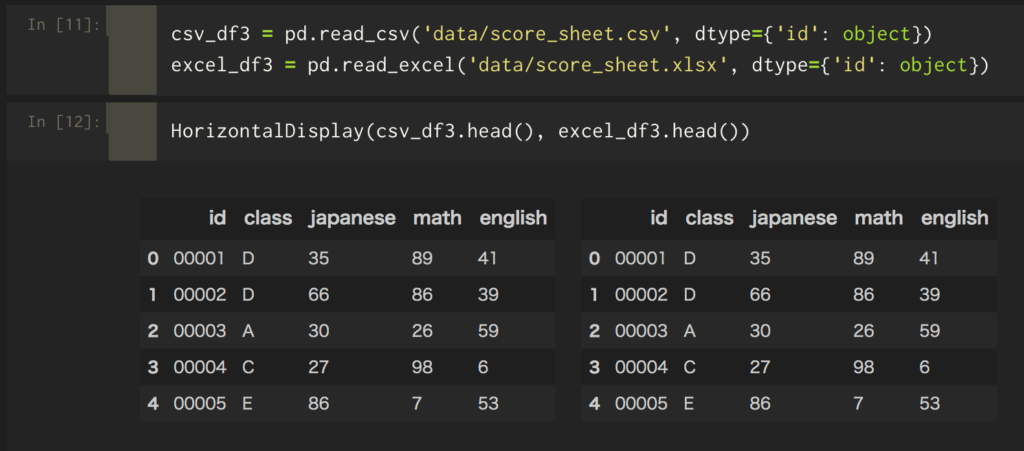
Task: Select the id header in the left table
Action: (217, 218)
